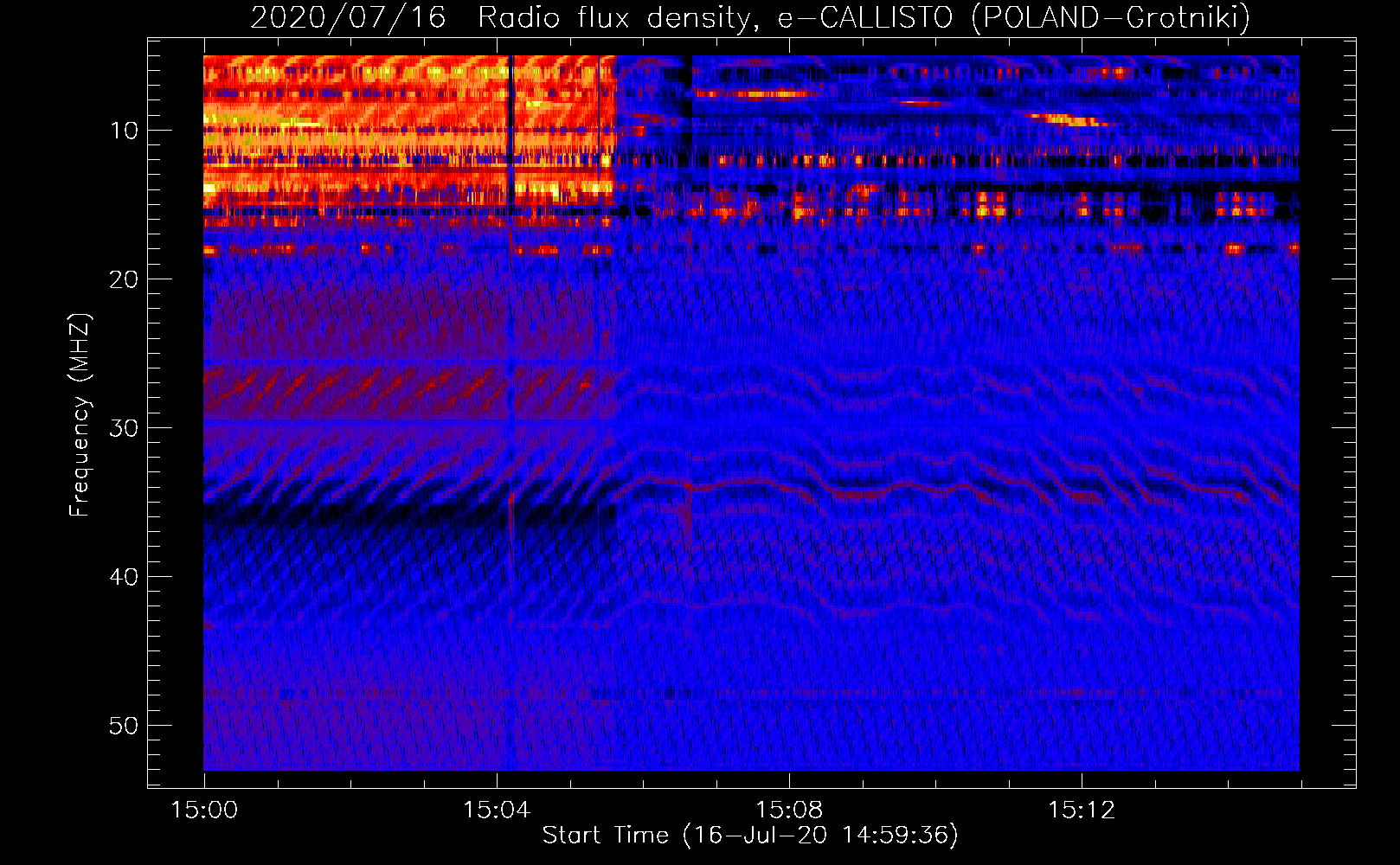Click the Start Time axis label
The width and height of the screenshot is (1400, 865).
pos(750,836)
